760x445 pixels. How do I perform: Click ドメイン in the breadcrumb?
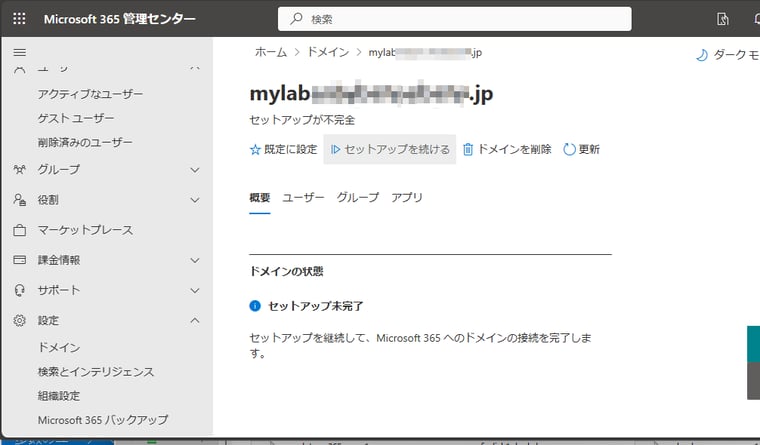[328, 52]
